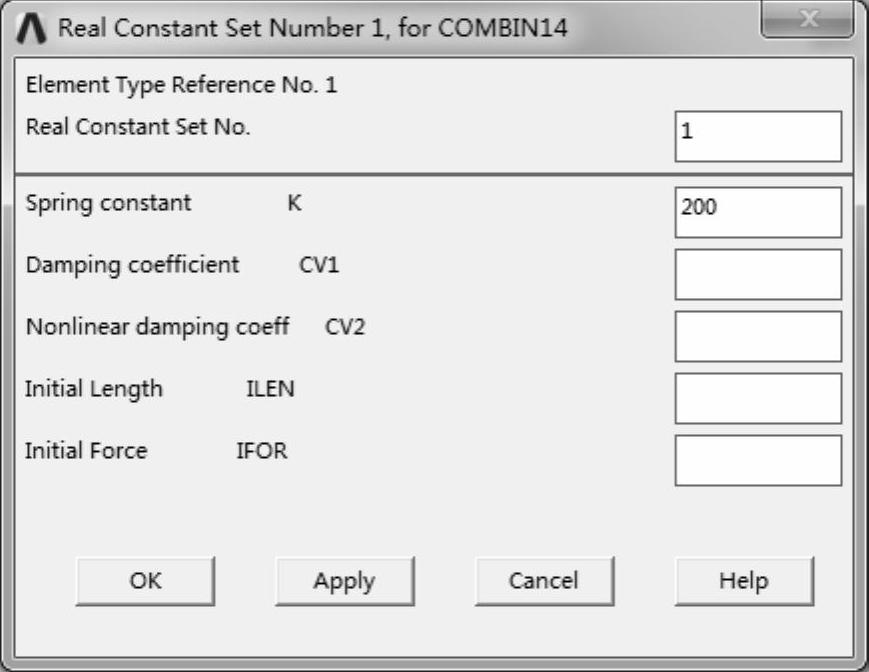The height and width of the screenshot is (672, 869).
Task: Cancel the real constant dialog
Action: pyautogui.click(x=544, y=581)
